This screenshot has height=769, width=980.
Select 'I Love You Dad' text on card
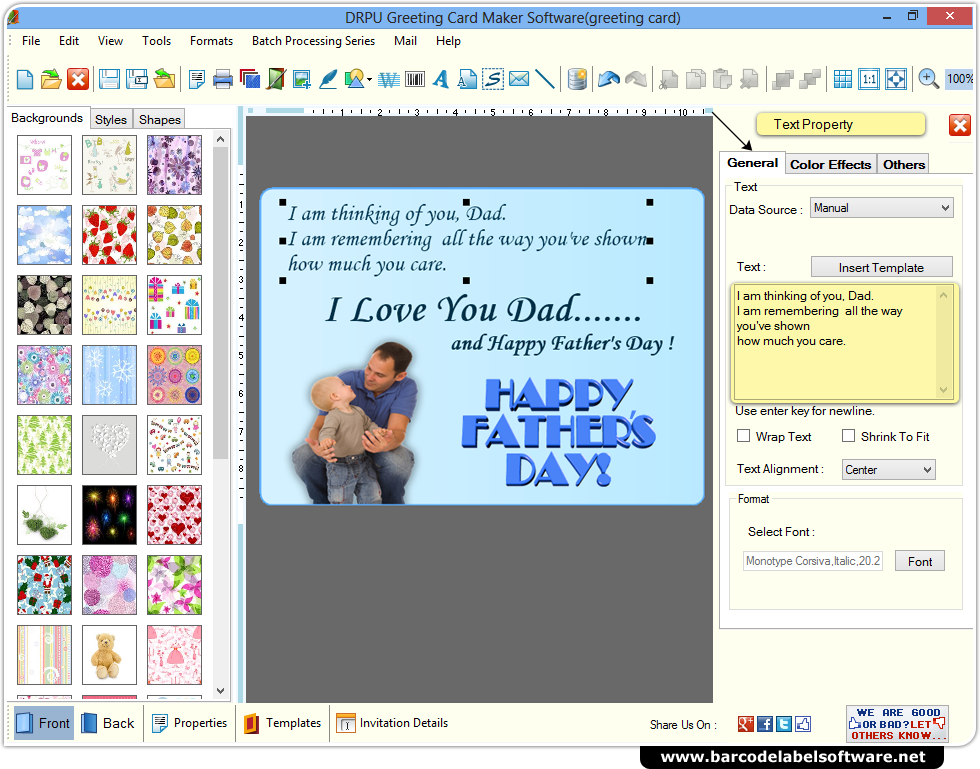click(x=482, y=309)
